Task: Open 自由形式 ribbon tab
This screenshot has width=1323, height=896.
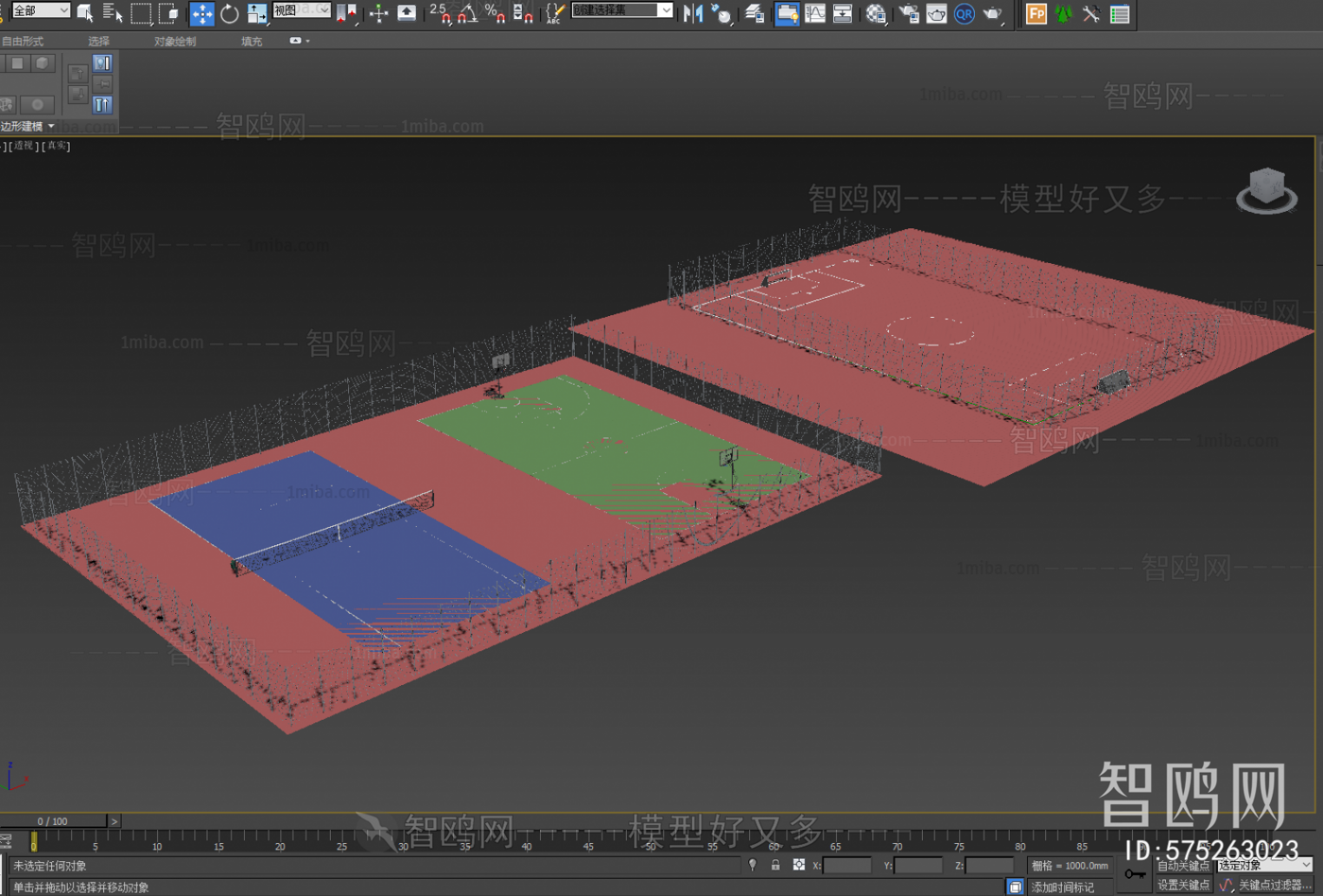Action: 23,41
